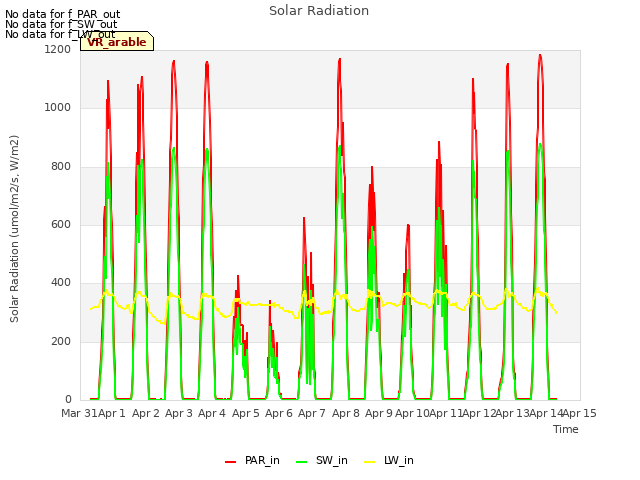Click the Solar Radiation chart title
The image size is (640, 480).
click(x=319, y=11)
